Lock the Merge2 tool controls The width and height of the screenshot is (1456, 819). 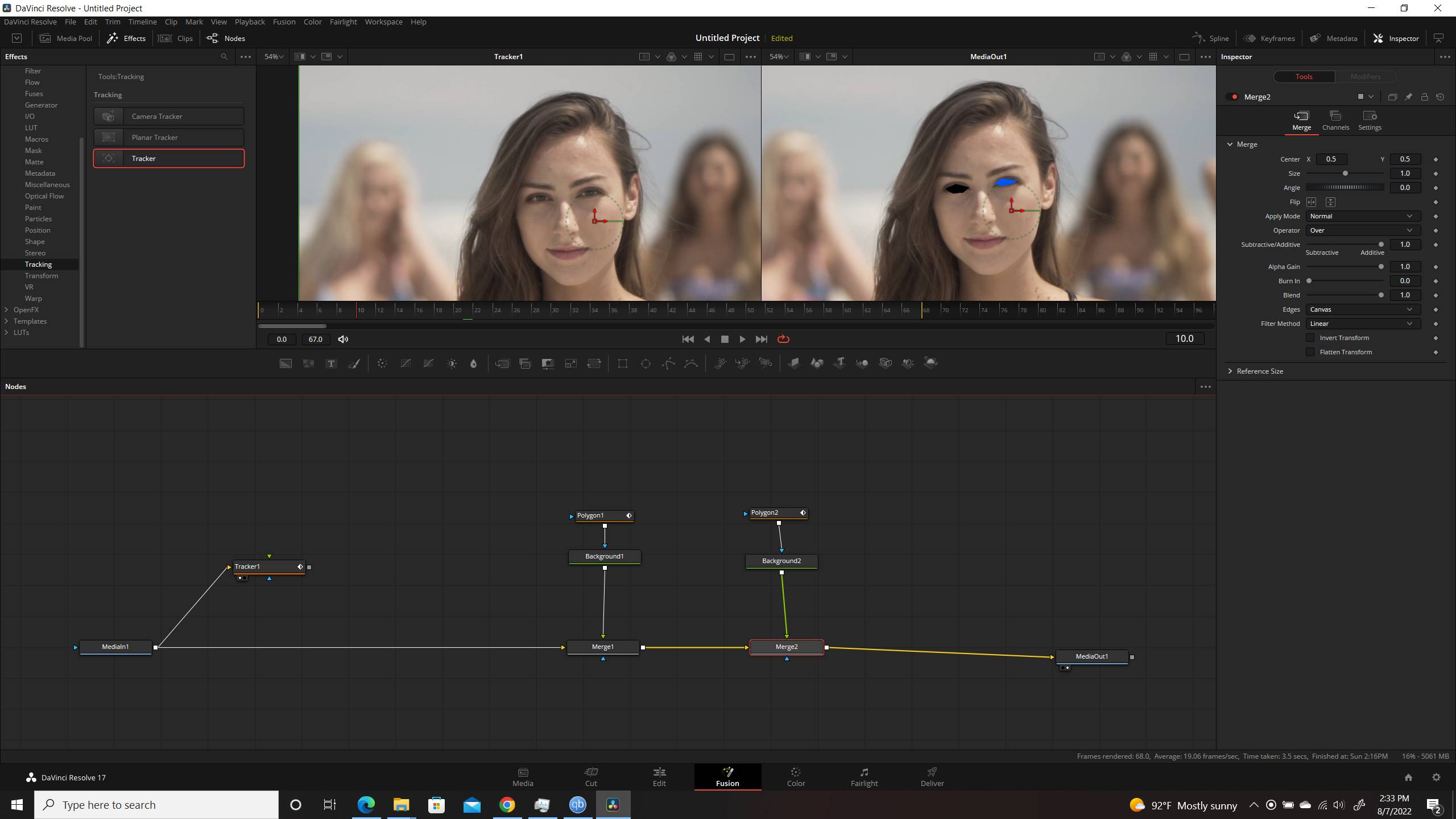(1424, 97)
